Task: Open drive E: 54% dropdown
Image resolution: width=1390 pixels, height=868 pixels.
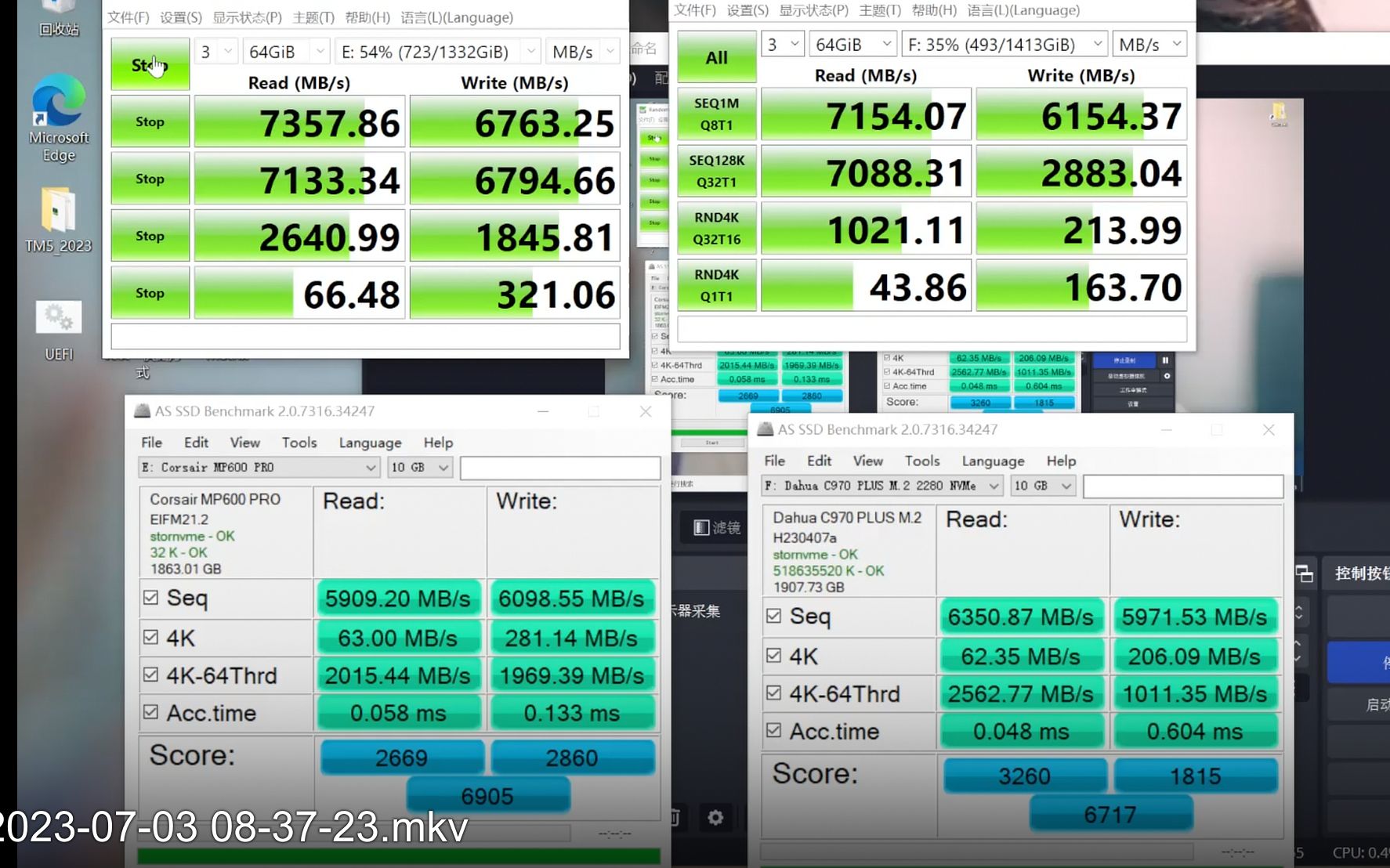Action: pos(437,52)
